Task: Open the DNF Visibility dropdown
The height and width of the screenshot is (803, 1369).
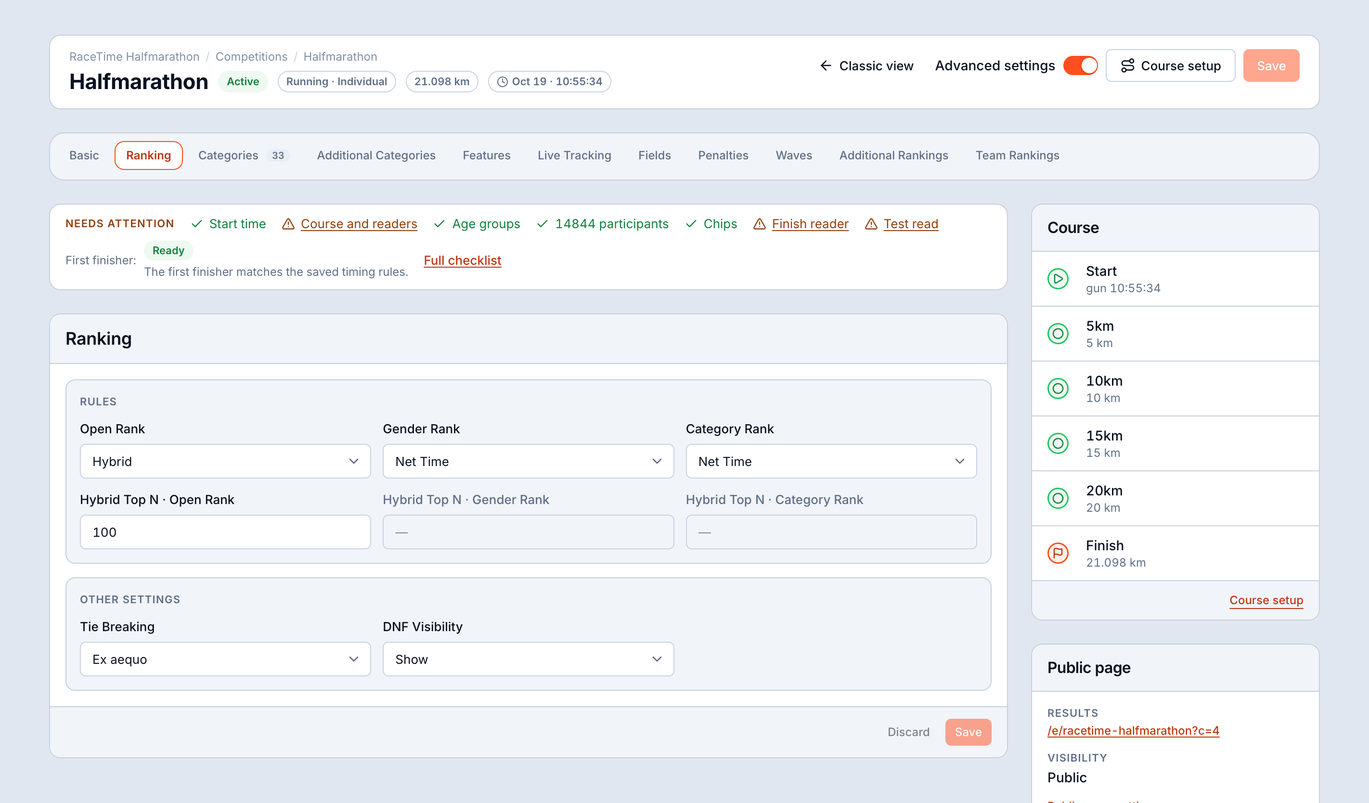Action: coord(528,659)
